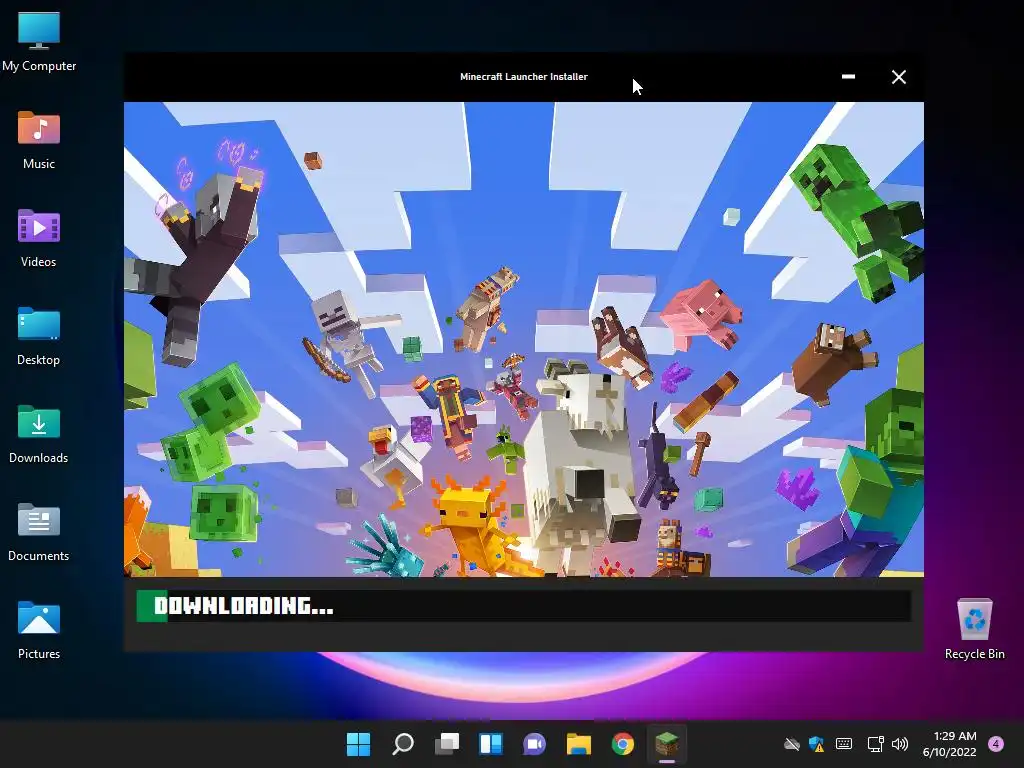Open File Explorer from the taskbar
The height and width of the screenshot is (768, 1024).
(579, 744)
